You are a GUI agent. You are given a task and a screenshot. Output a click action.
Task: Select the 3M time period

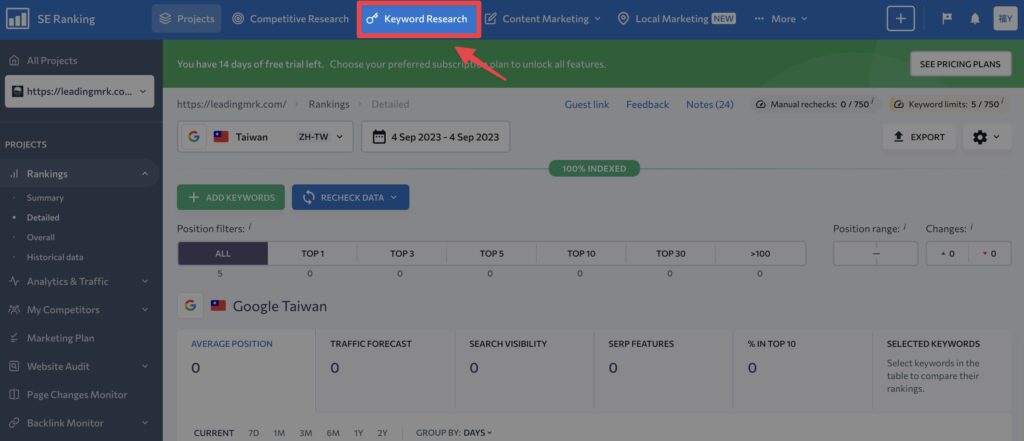tap(306, 433)
